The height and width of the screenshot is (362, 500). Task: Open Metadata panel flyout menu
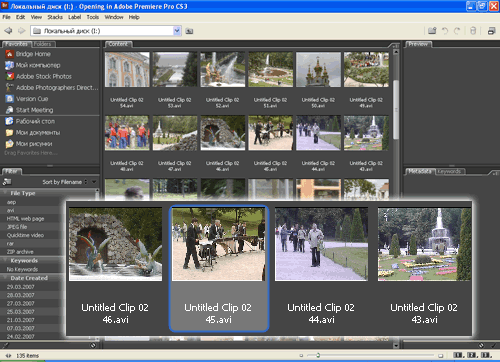pyautogui.click(x=495, y=173)
